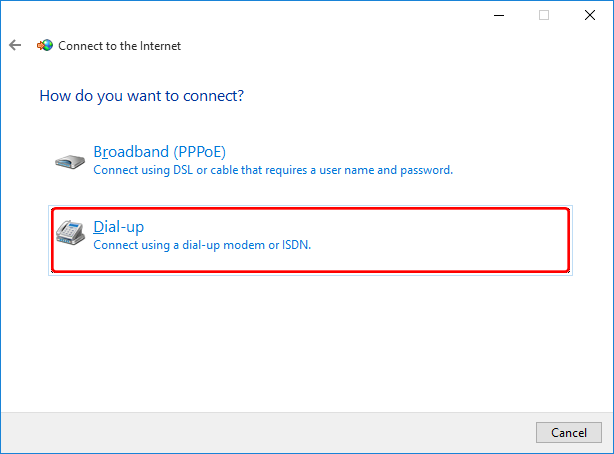Click the 'Connect to the Internet' title text

119,46
